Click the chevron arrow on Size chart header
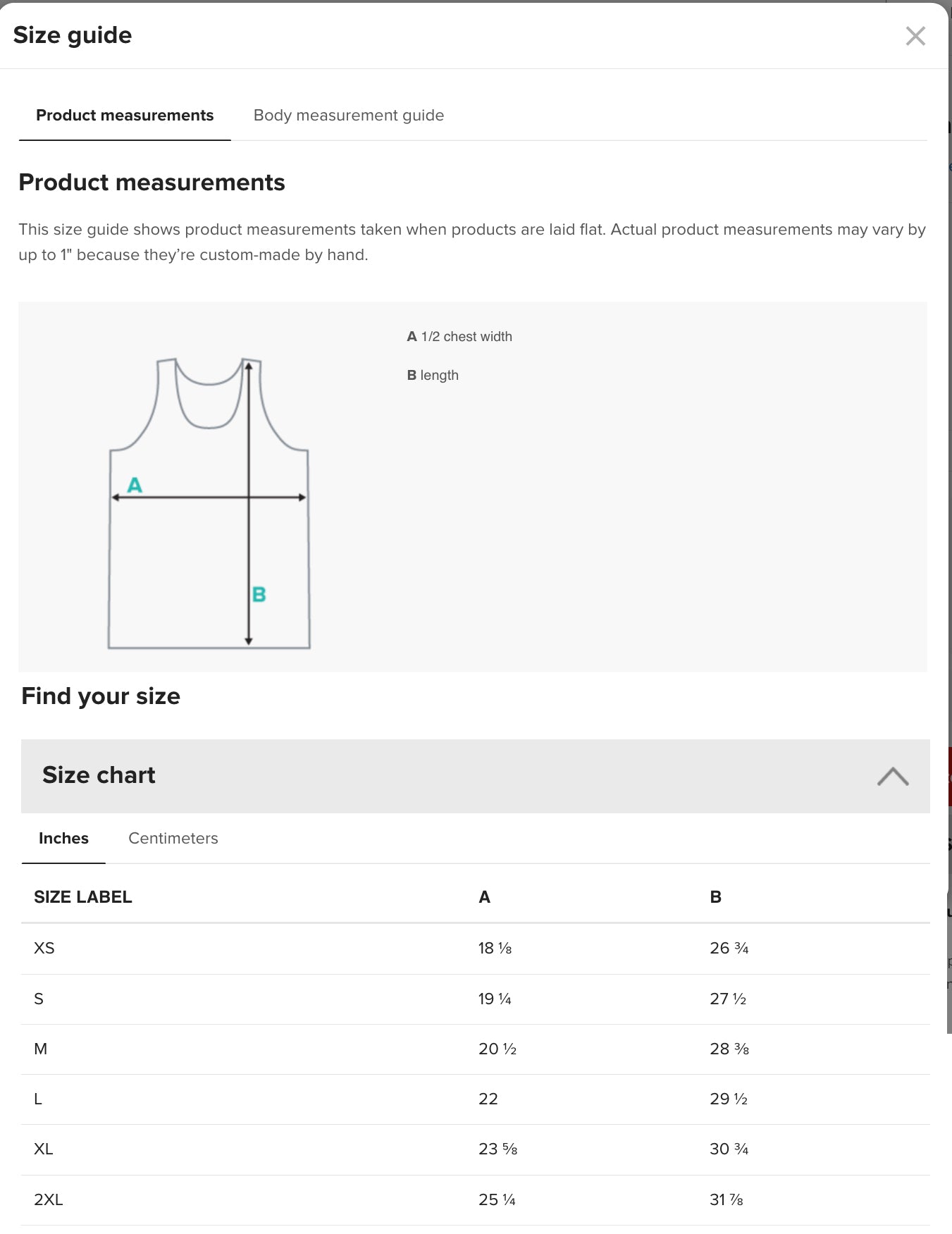This screenshot has width=952, height=1234. click(x=893, y=776)
